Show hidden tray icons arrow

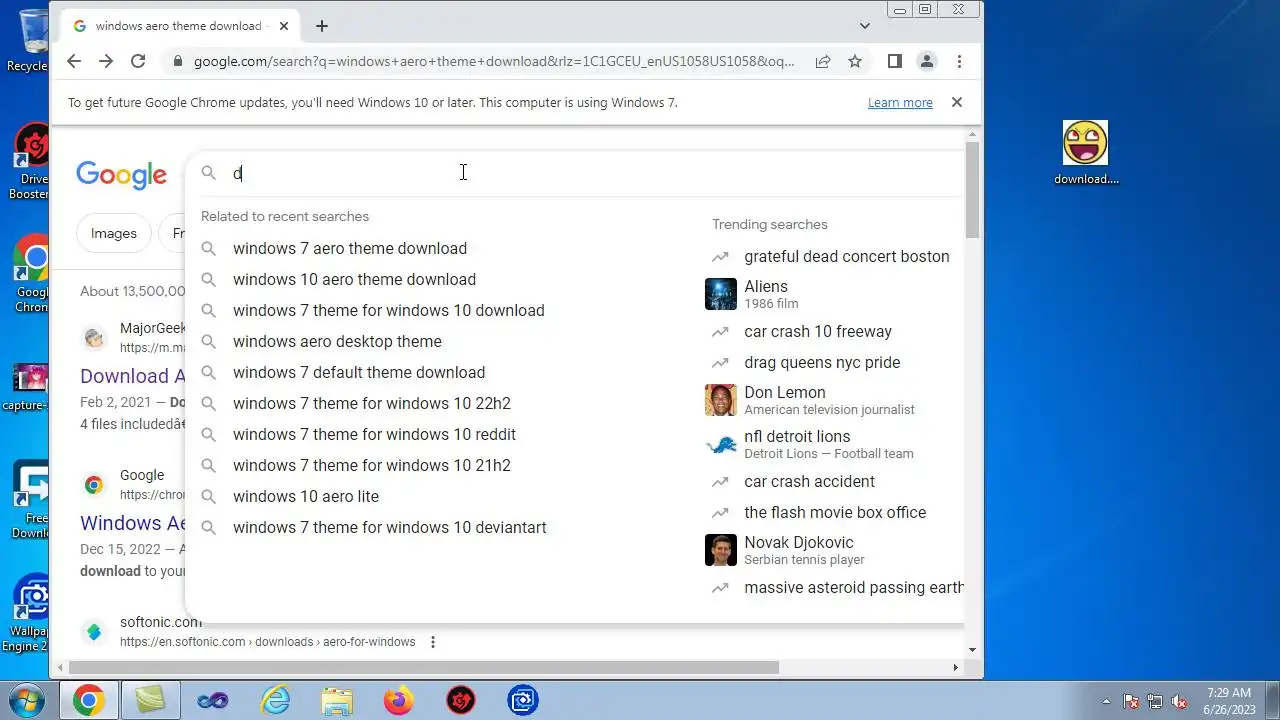tap(1106, 701)
